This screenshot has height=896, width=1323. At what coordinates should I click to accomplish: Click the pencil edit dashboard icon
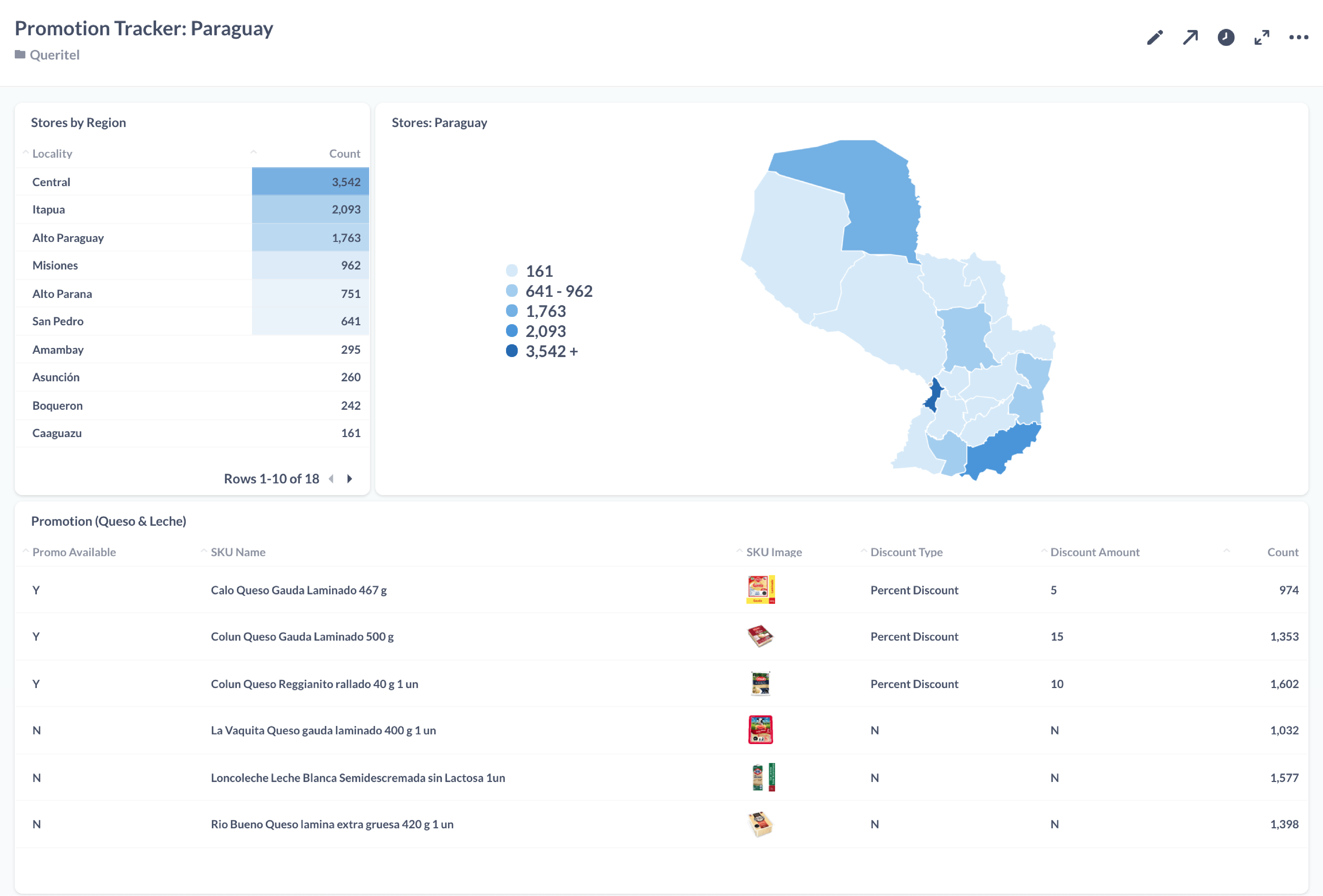point(1155,37)
